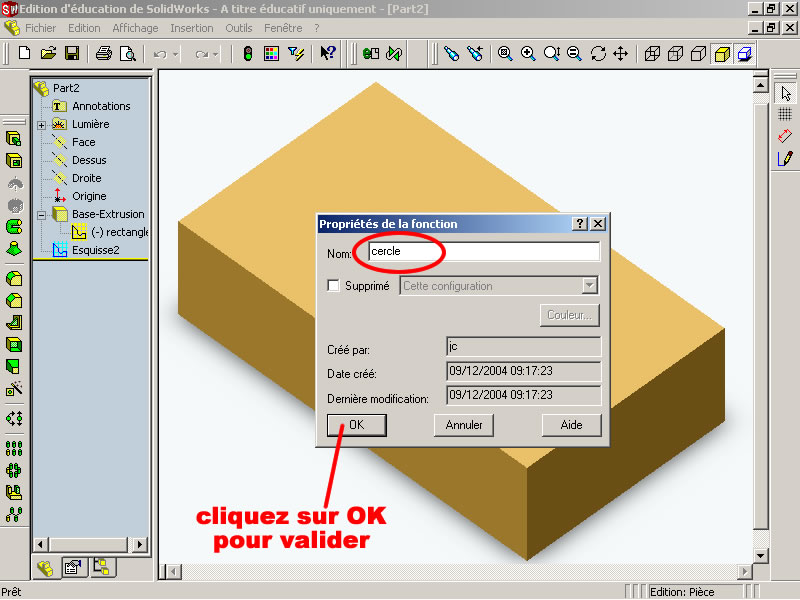
Task: Click the Select arrow tool in right toolbar
Action: [785, 93]
